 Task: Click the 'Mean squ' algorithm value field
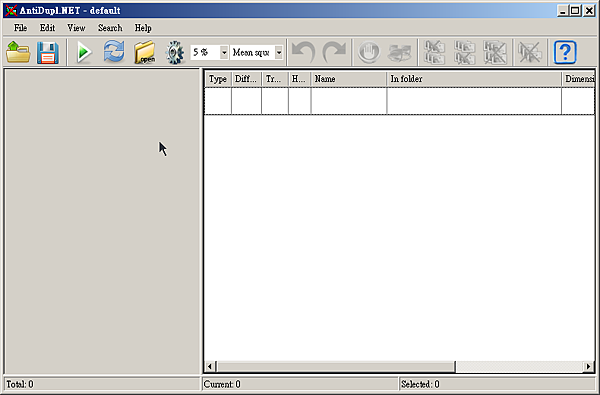pos(252,52)
